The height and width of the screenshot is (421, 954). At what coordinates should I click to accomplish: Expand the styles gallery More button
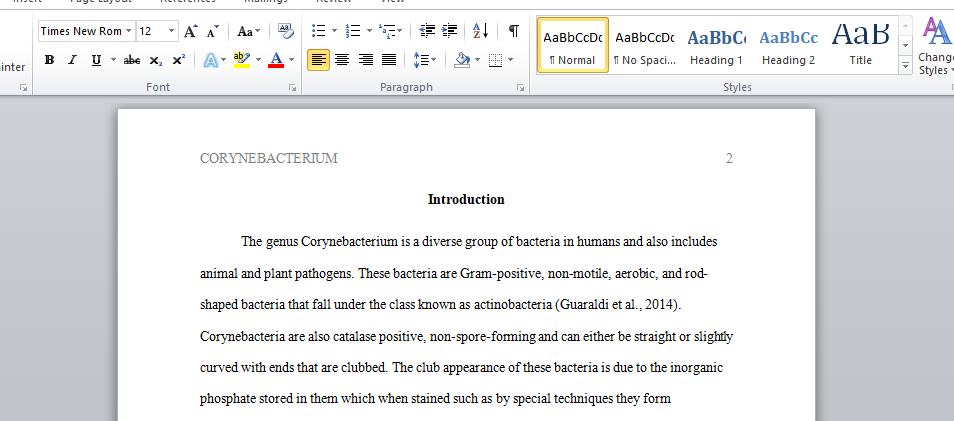point(905,65)
